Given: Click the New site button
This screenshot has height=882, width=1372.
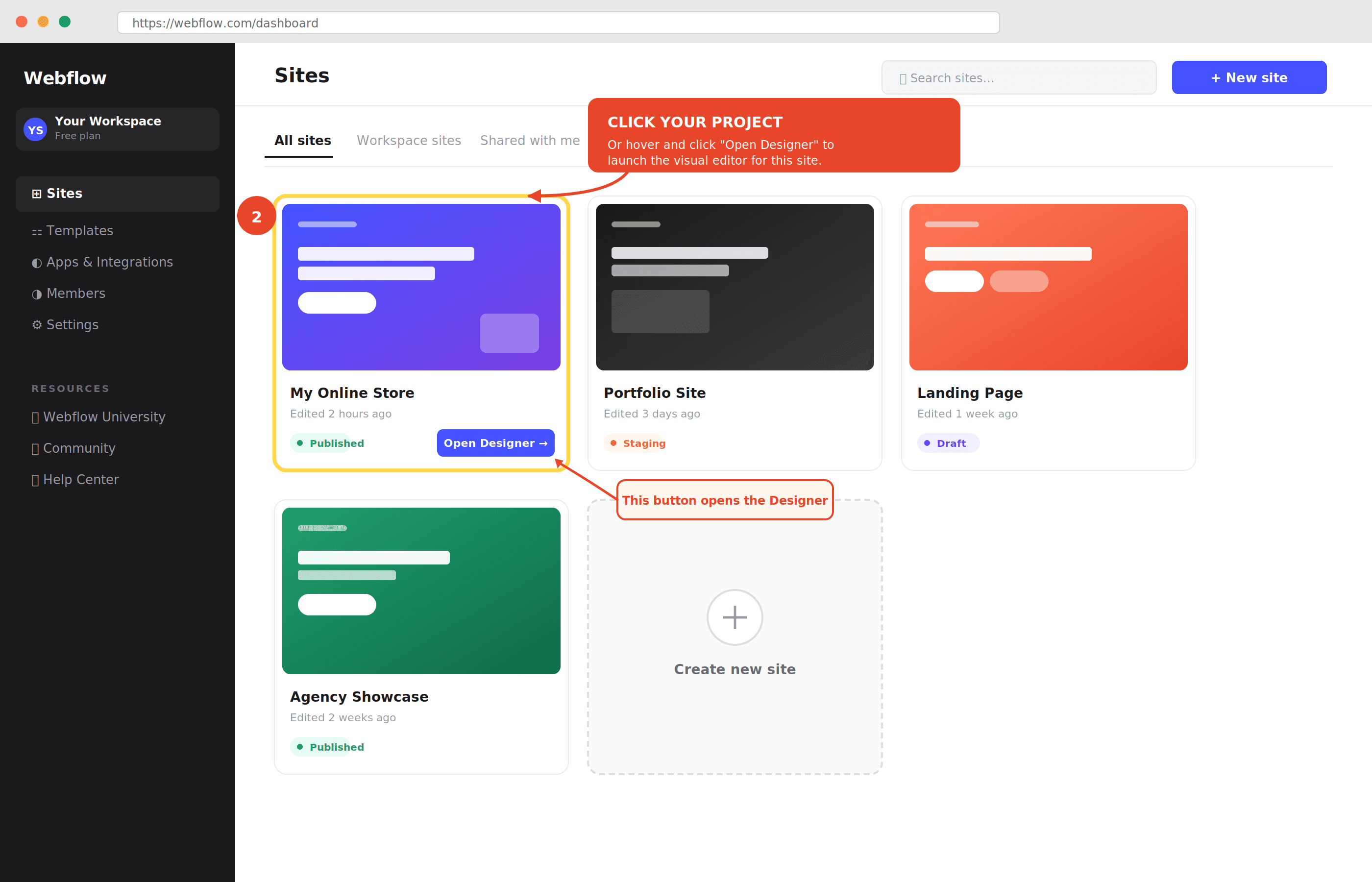Looking at the screenshot, I should tap(1249, 77).
